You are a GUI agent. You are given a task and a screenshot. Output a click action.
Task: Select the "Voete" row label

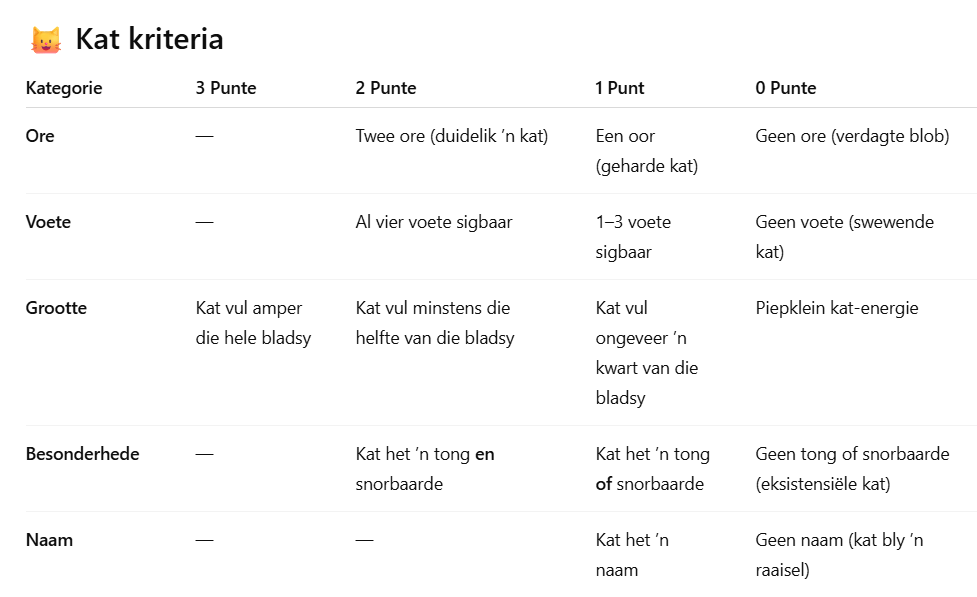[x=46, y=222]
